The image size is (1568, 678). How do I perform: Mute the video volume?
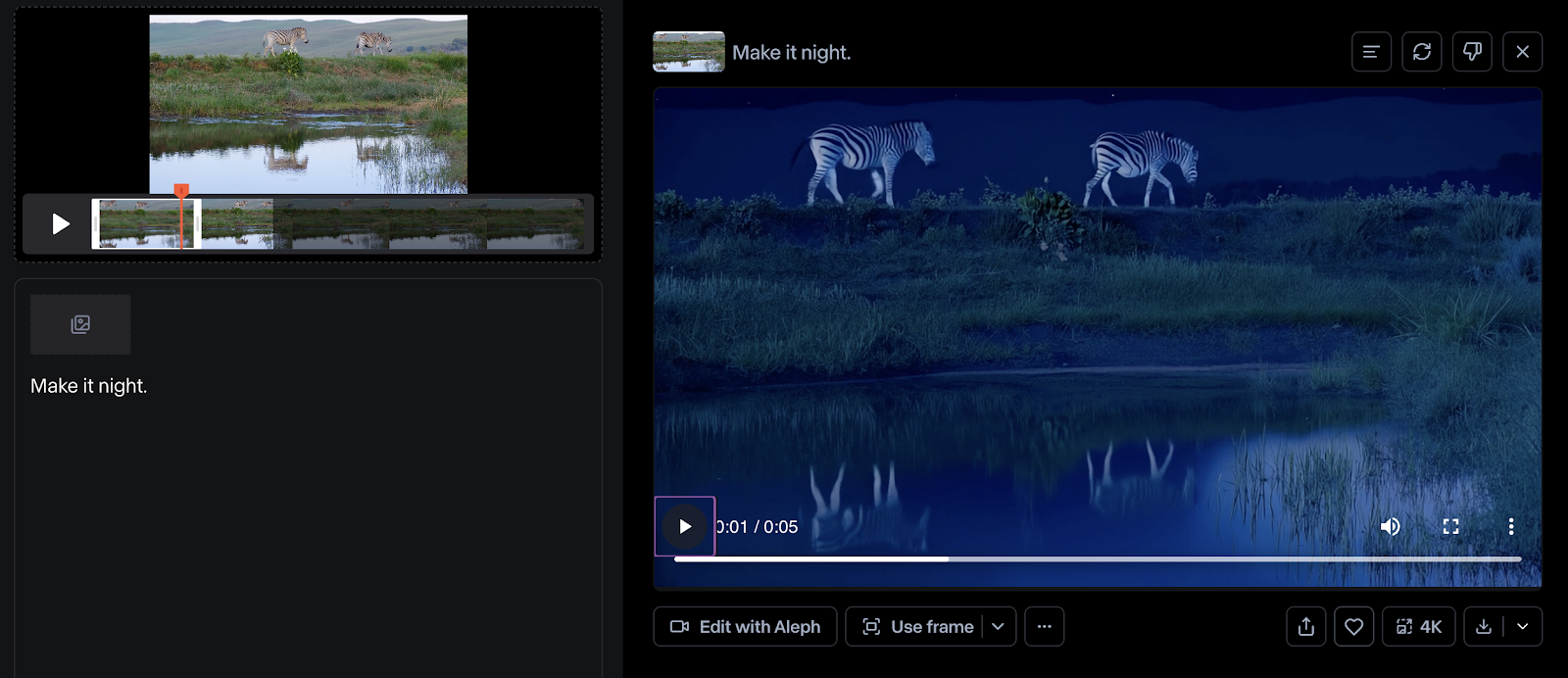tap(1390, 527)
